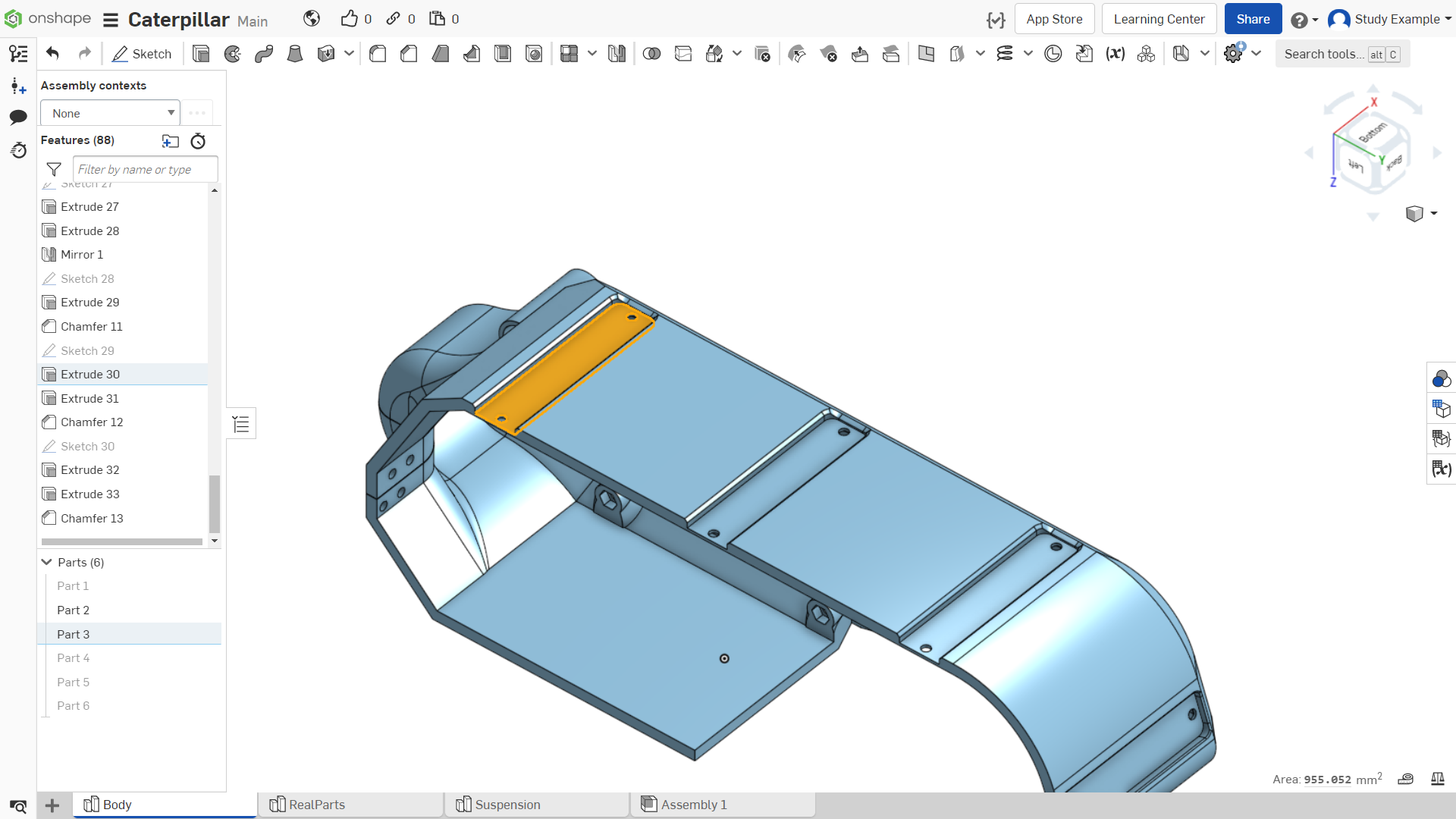Expand the Helix tools dropdown arrow
The width and height of the screenshot is (1456, 819).
coord(1028,54)
